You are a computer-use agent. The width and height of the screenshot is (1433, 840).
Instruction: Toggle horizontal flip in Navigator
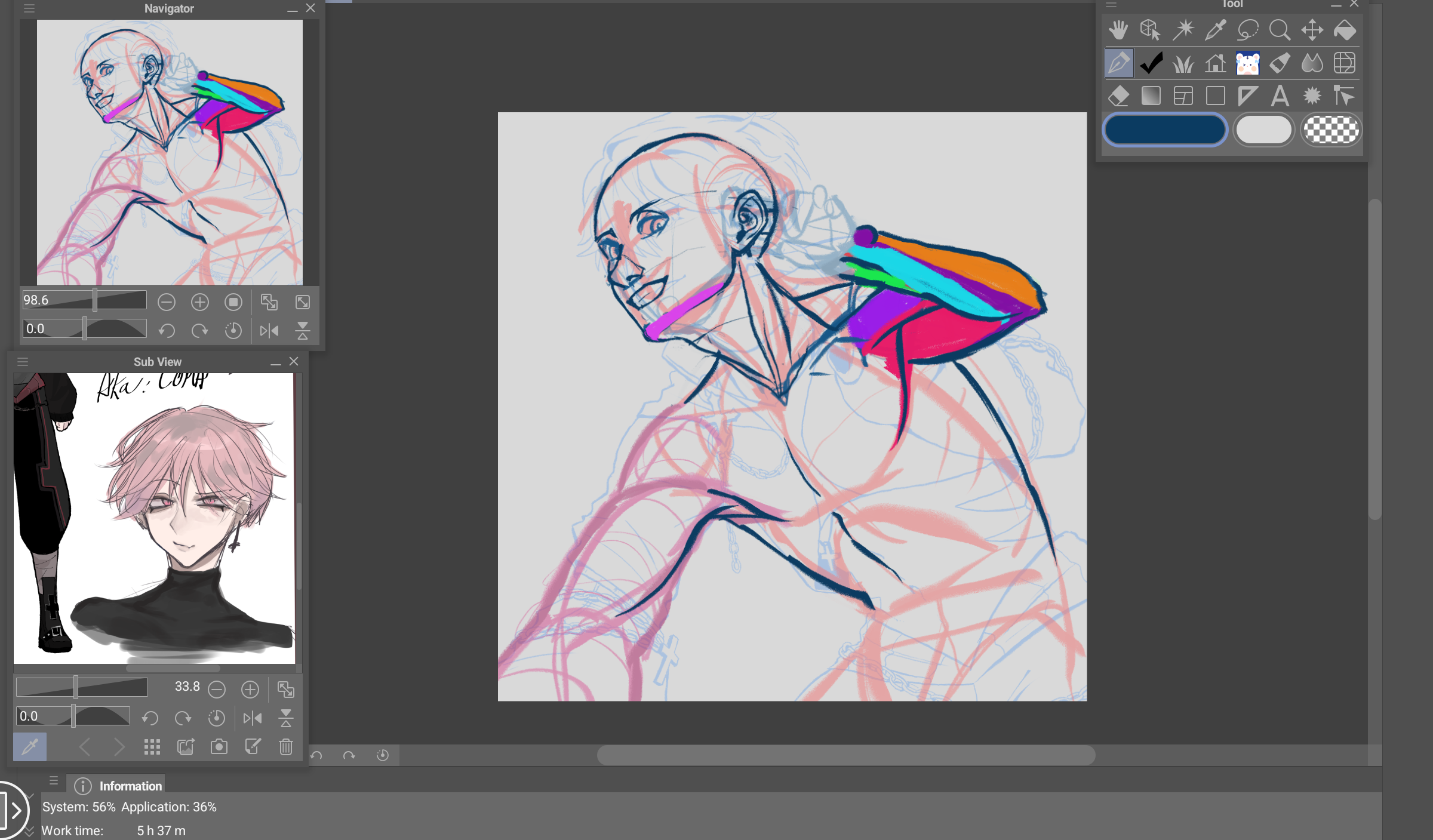[x=269, y=330]
